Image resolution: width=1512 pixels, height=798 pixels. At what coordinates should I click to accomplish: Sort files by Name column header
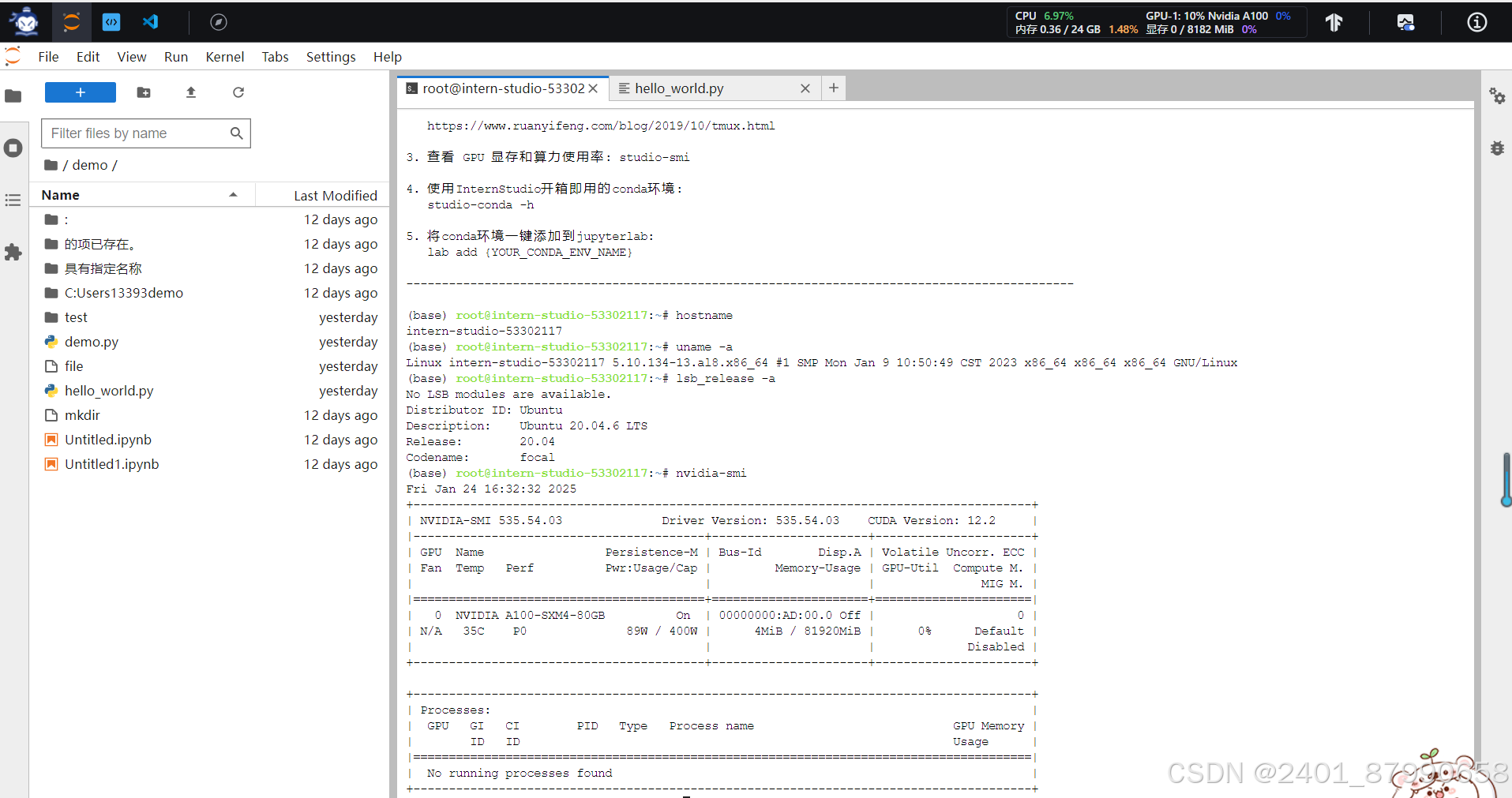(142, 195)
